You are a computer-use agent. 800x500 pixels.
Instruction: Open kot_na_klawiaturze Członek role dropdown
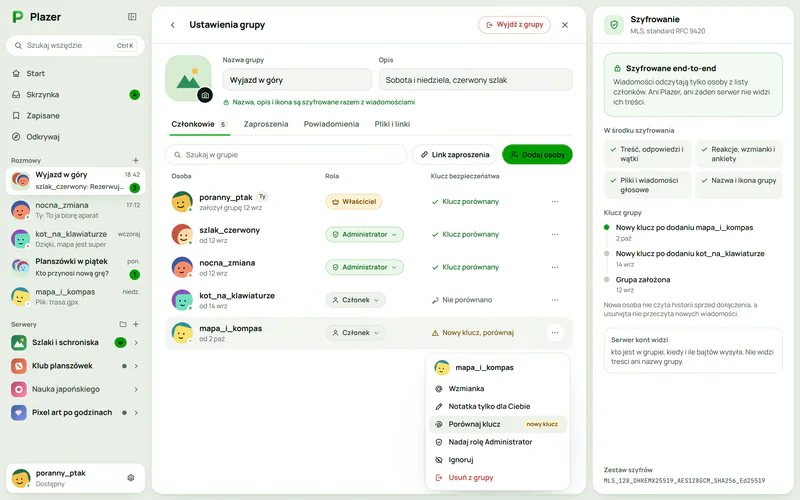coord(356,300)
